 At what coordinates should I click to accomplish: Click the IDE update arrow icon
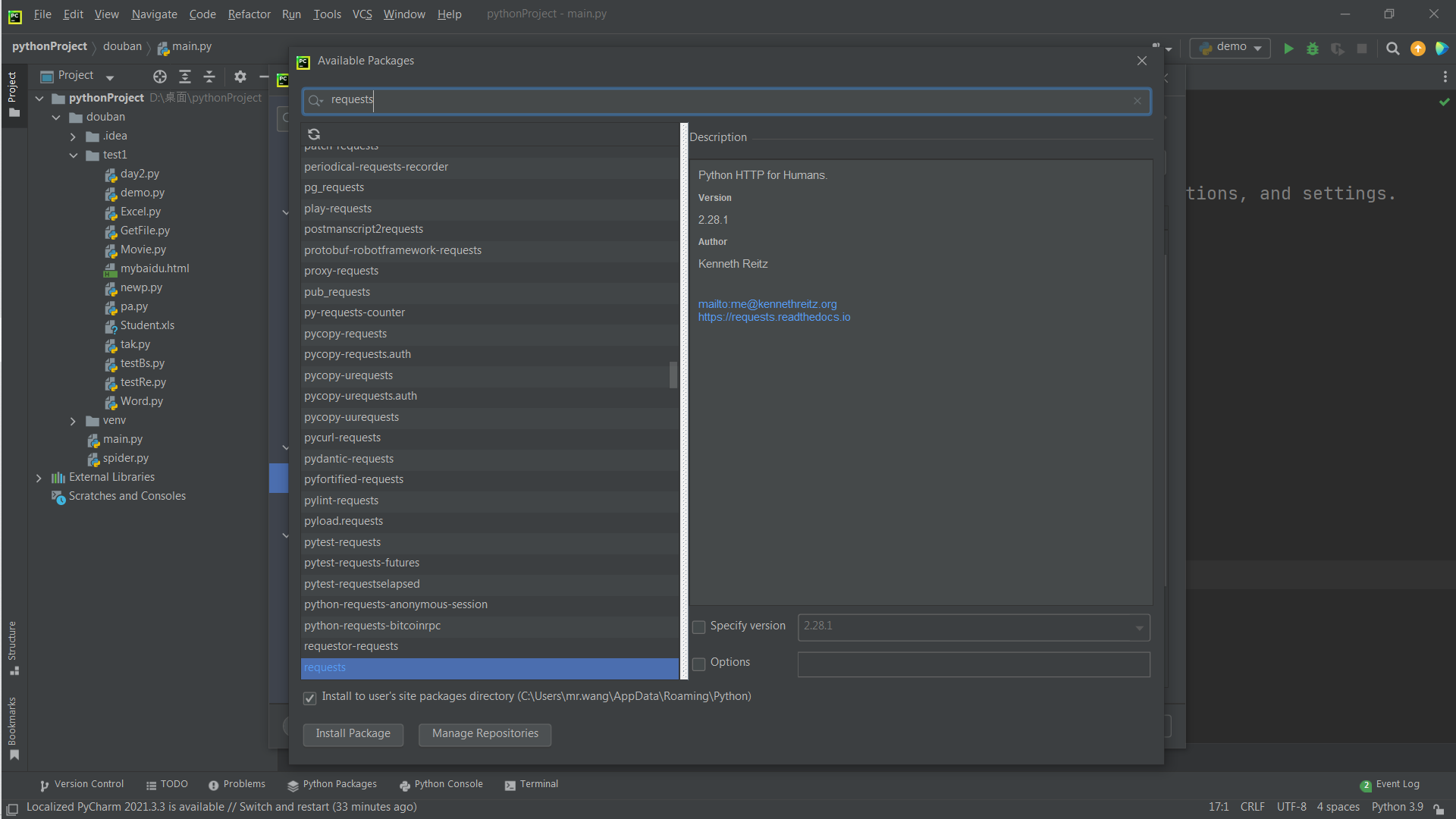pos(1417,49)
